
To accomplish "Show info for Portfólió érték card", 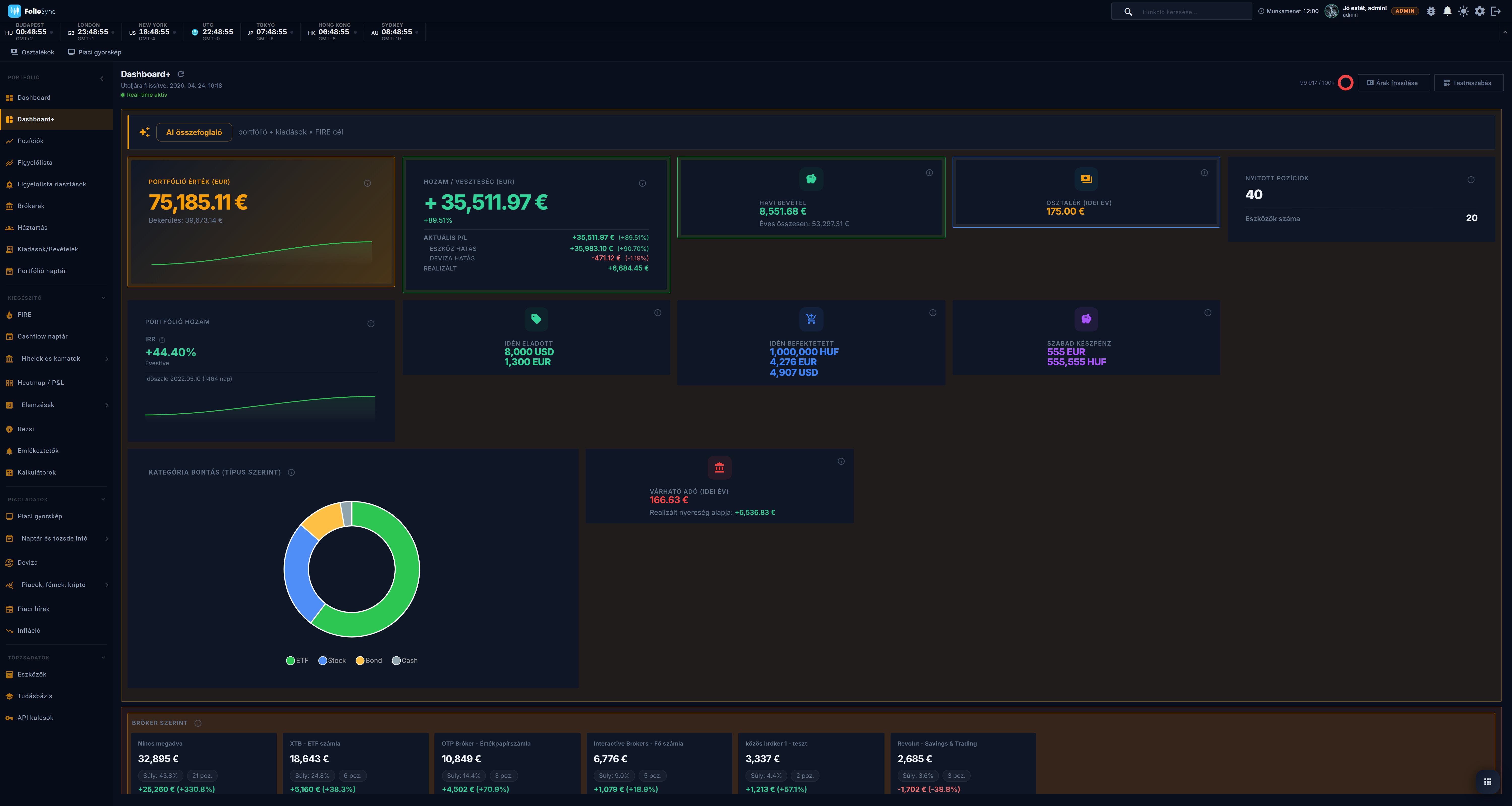I will coord(367,183).
